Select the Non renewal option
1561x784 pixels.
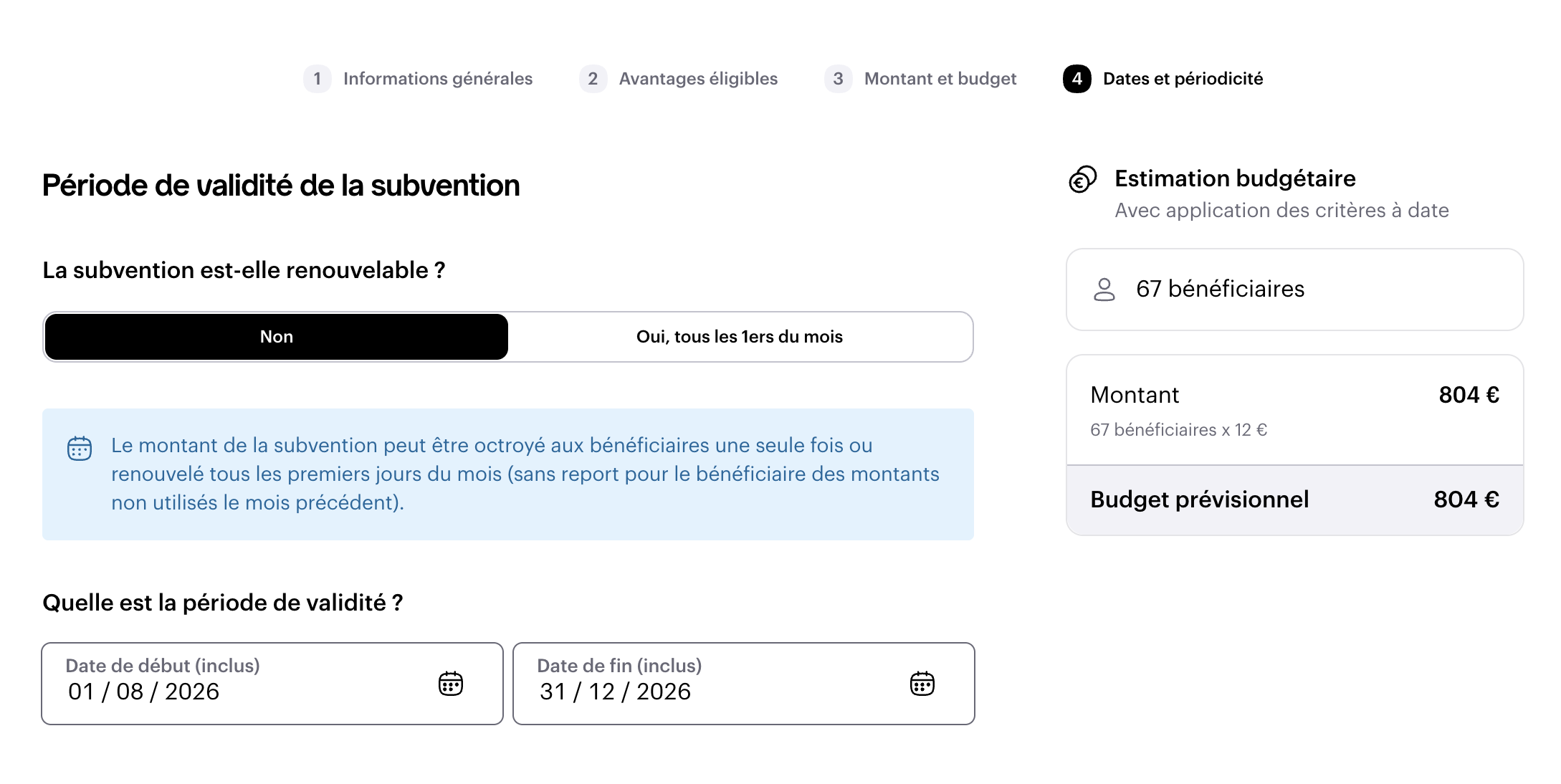[x=277, y=337]
